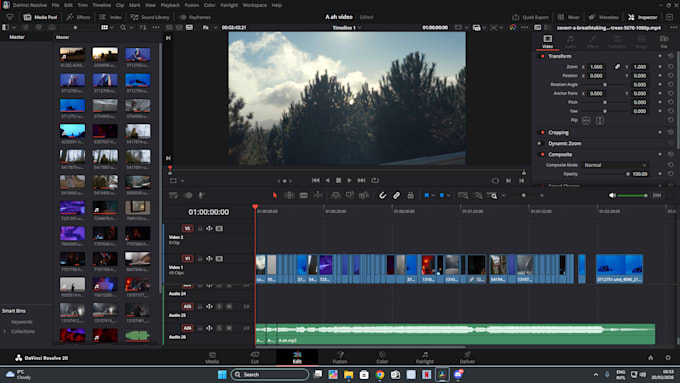Screen dimensions: 680x383
Task: Open the marker color dropdown arrow
Action: coord(448,196)
